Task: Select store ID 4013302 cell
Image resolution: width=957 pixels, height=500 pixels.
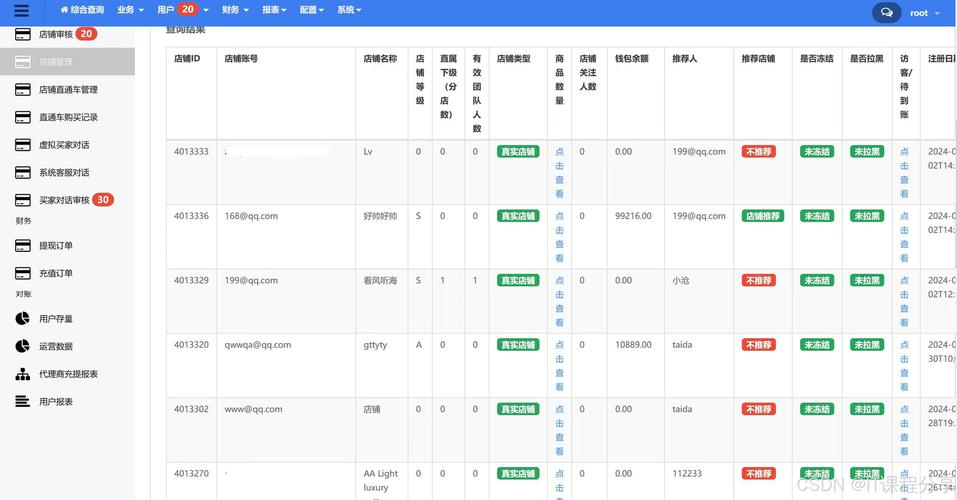Action: [191, 409]
